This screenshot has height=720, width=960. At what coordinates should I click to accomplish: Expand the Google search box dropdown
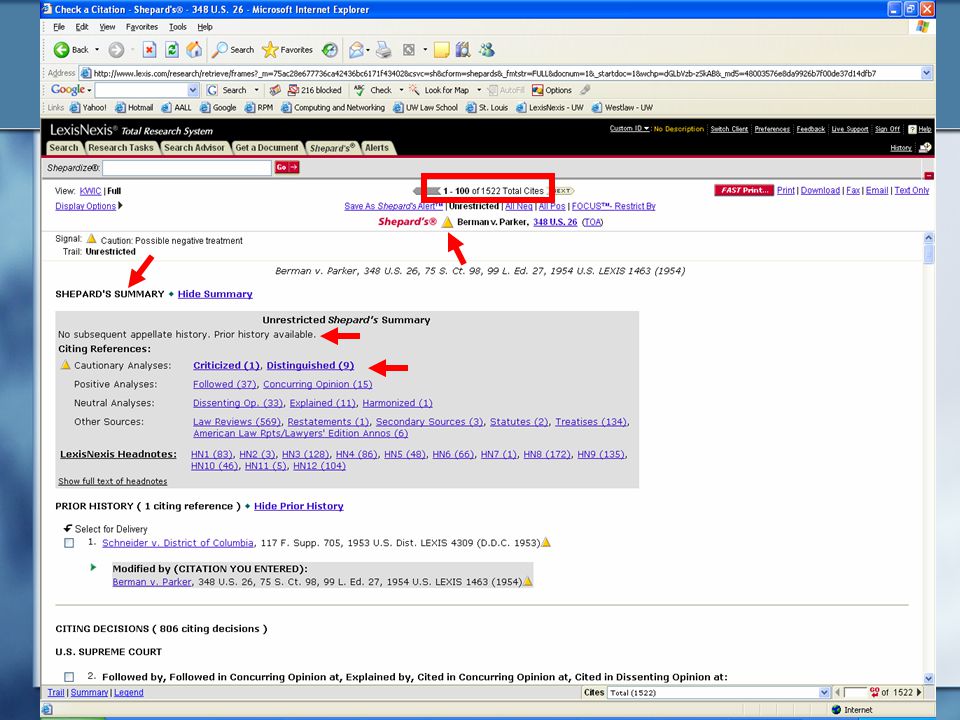193,90
